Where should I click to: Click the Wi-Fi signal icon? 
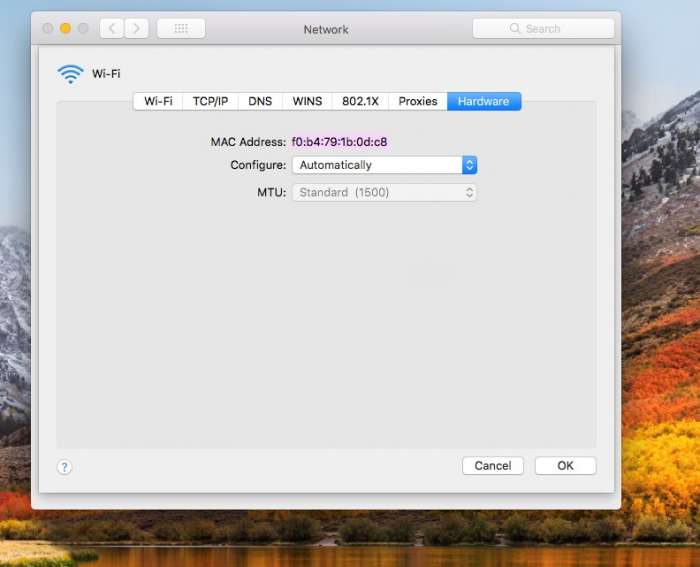pos(70,74)
